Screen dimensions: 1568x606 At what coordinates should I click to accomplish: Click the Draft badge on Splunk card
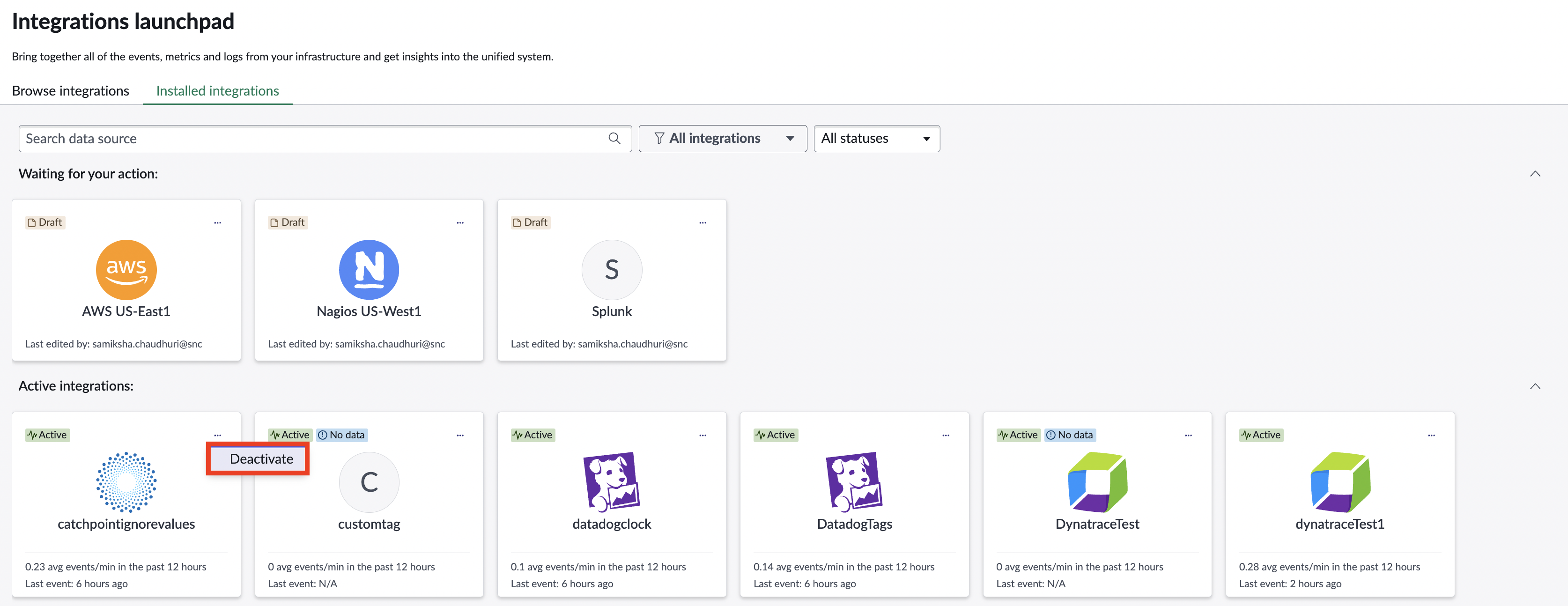[x=531, y=223]
